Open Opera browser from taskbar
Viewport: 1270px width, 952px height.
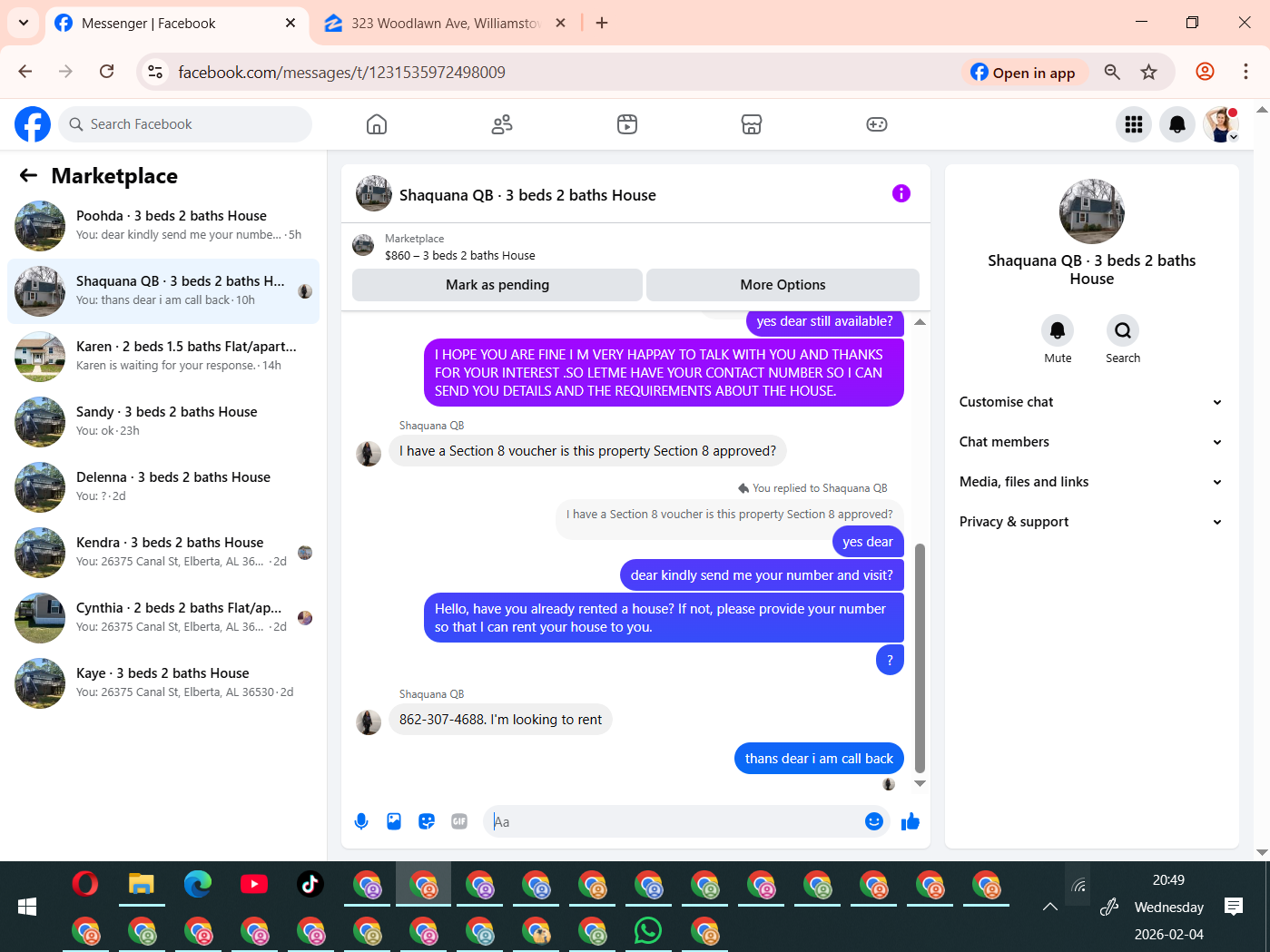tap(85, 883)
